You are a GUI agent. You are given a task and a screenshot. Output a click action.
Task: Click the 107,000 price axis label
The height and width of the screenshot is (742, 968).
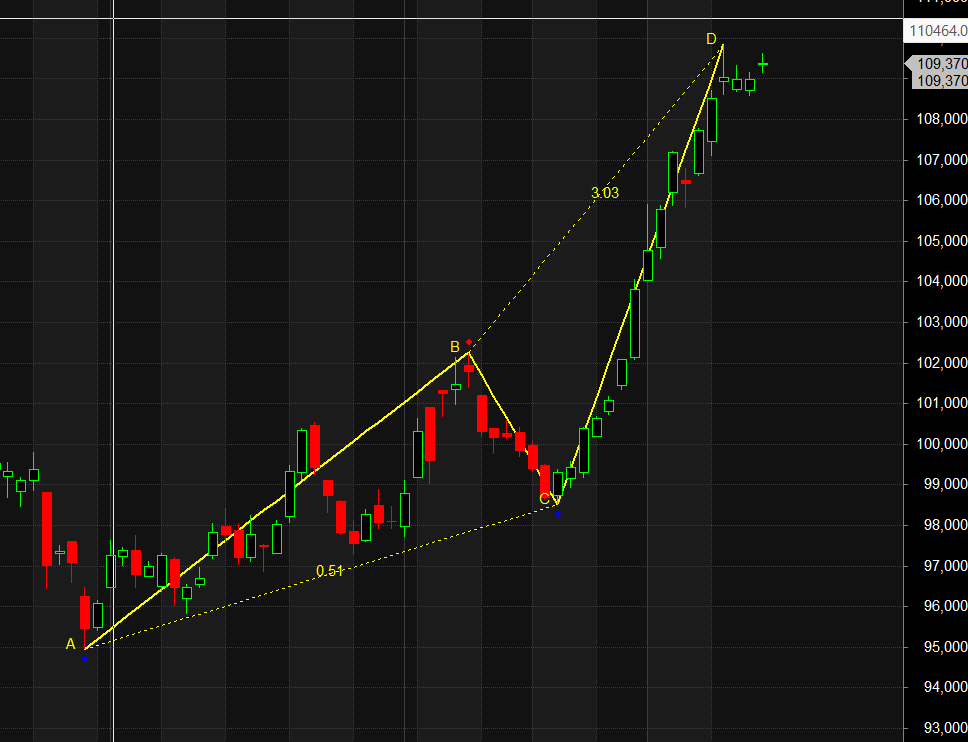click(x=942, y=160)
